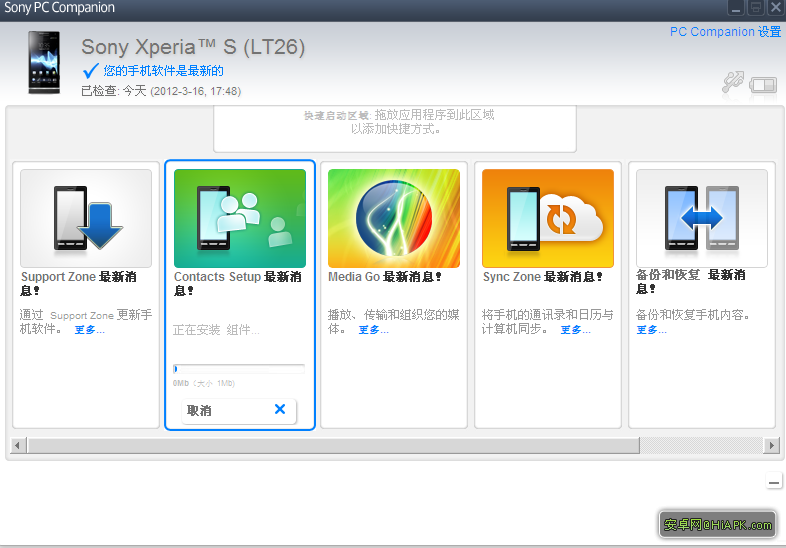786x548 pixels.
Task: Click the scrollbar left arrow
Action: coord(18,445)
